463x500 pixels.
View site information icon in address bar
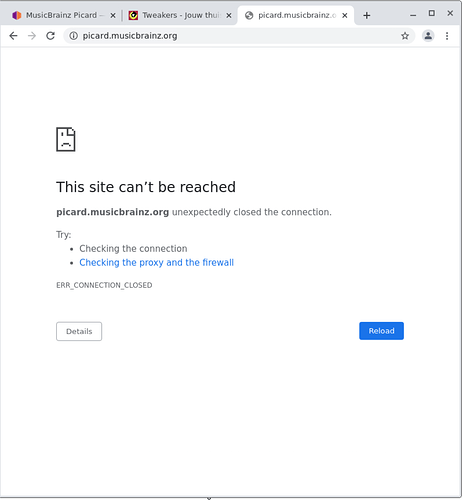click(73, 36)
